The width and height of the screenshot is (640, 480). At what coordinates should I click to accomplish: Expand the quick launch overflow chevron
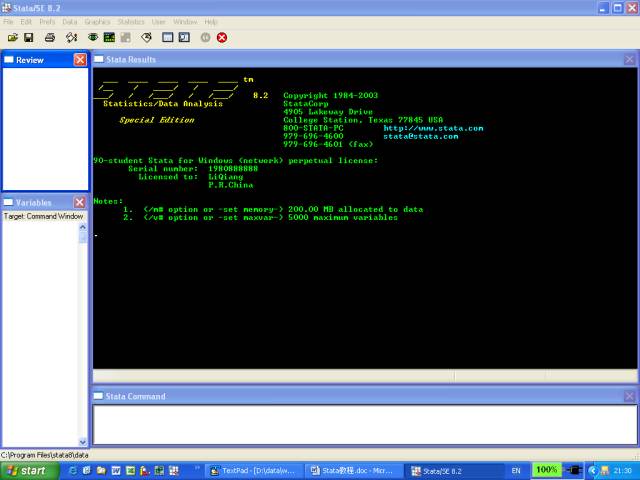click(x=197, y=467)
